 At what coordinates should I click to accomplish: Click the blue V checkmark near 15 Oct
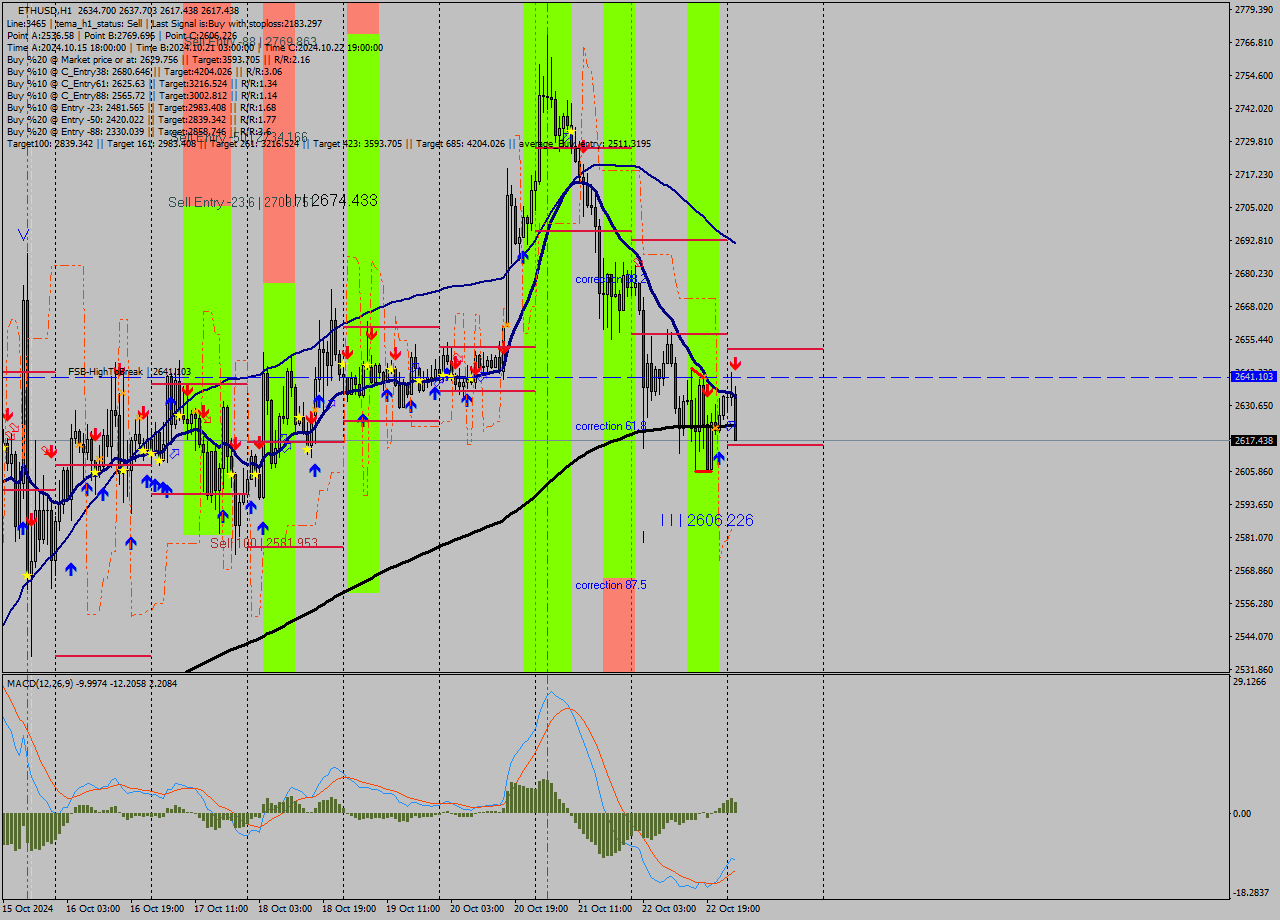[x=23, y=235]
